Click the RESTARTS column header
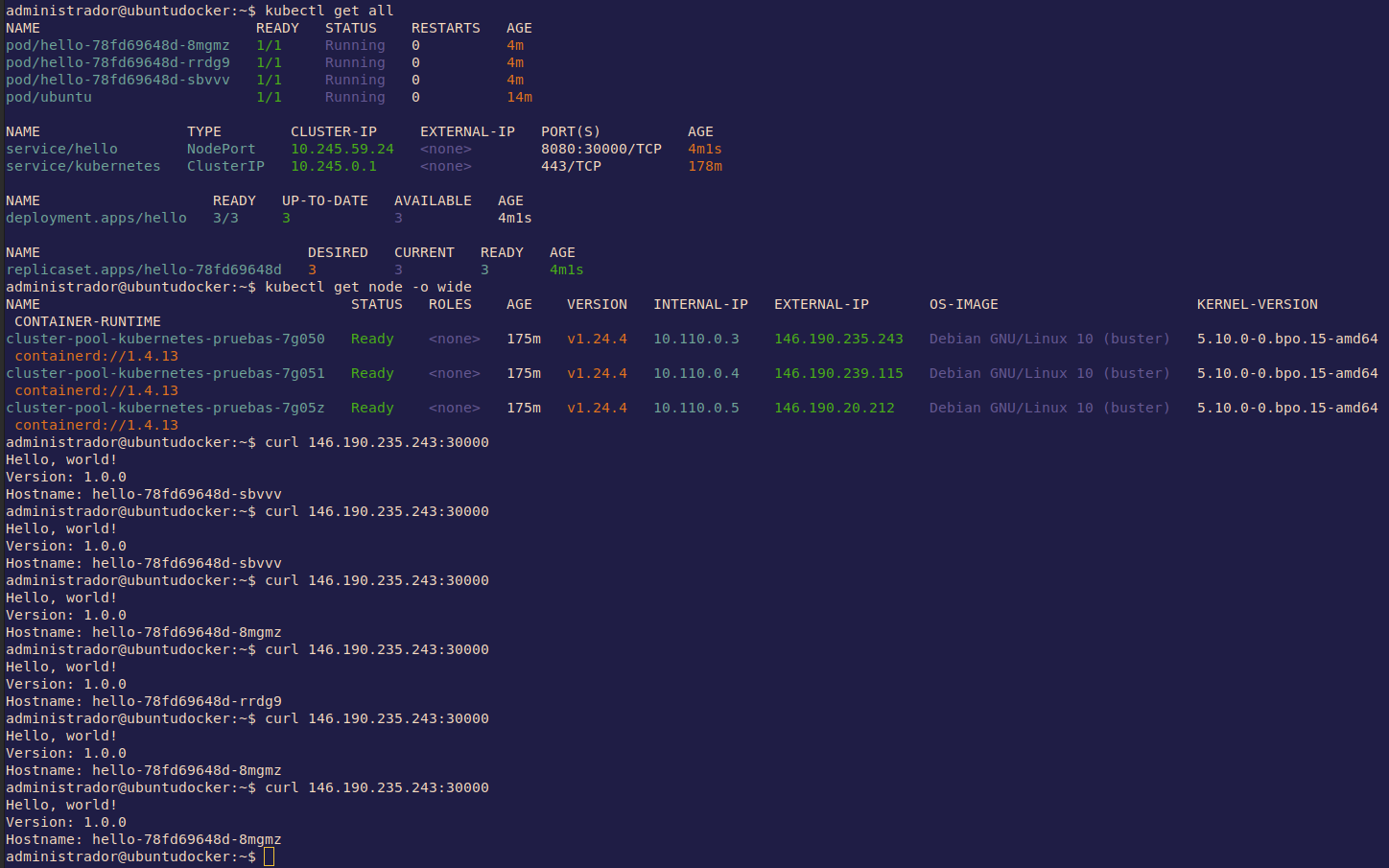The width and height of the screenshot is (1389, 868). (x=445, y=28)
